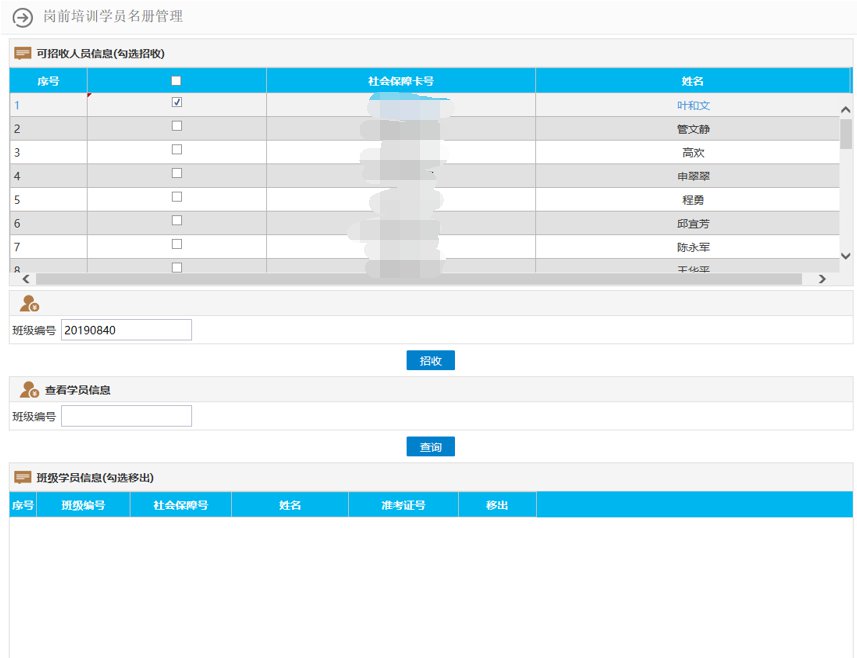857x658 pixels.
Task: Click the name 叶和文
Action: click(x=693, y=105)
